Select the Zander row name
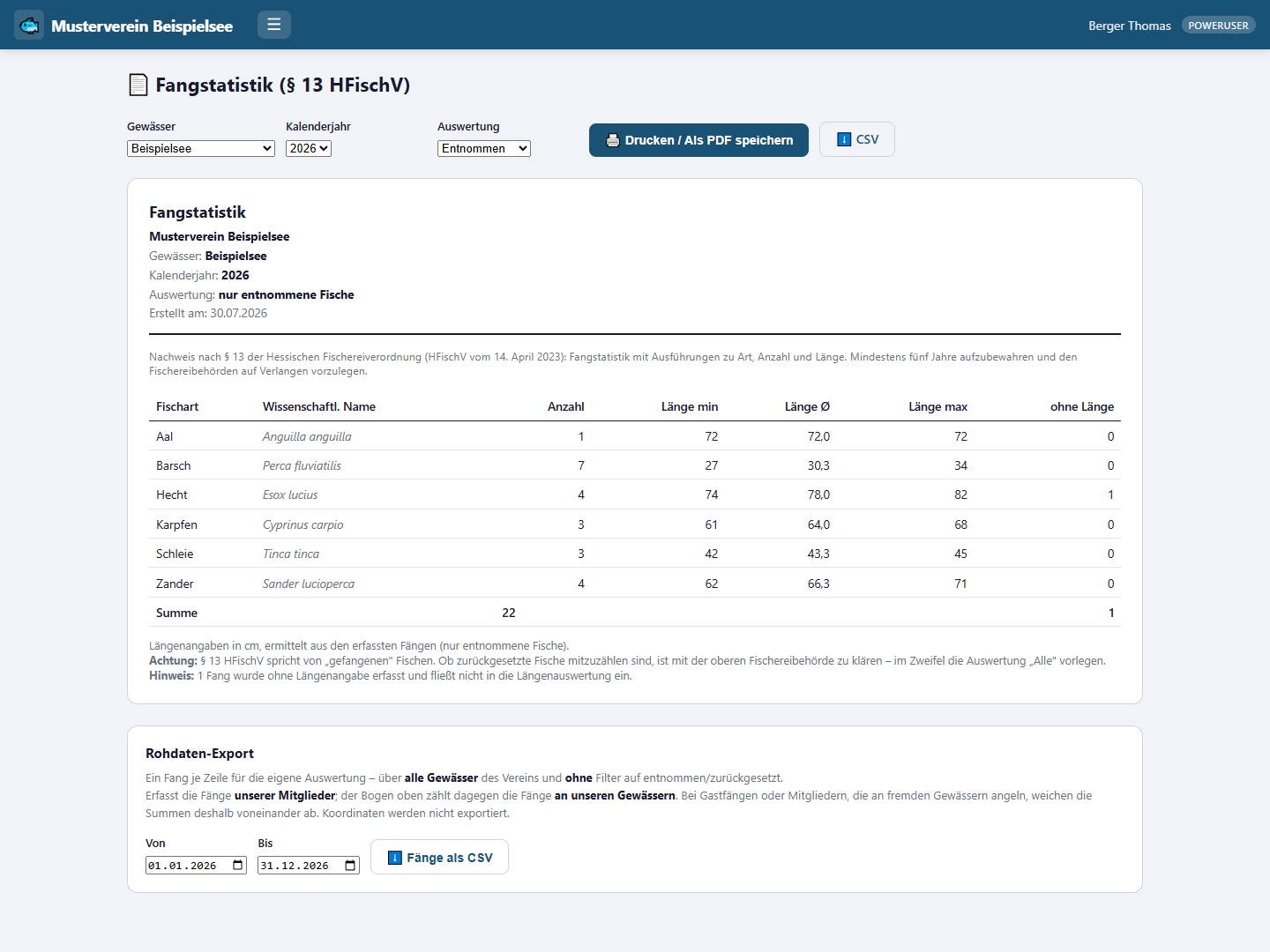1270x952 pixels. (x=175, y=584)
